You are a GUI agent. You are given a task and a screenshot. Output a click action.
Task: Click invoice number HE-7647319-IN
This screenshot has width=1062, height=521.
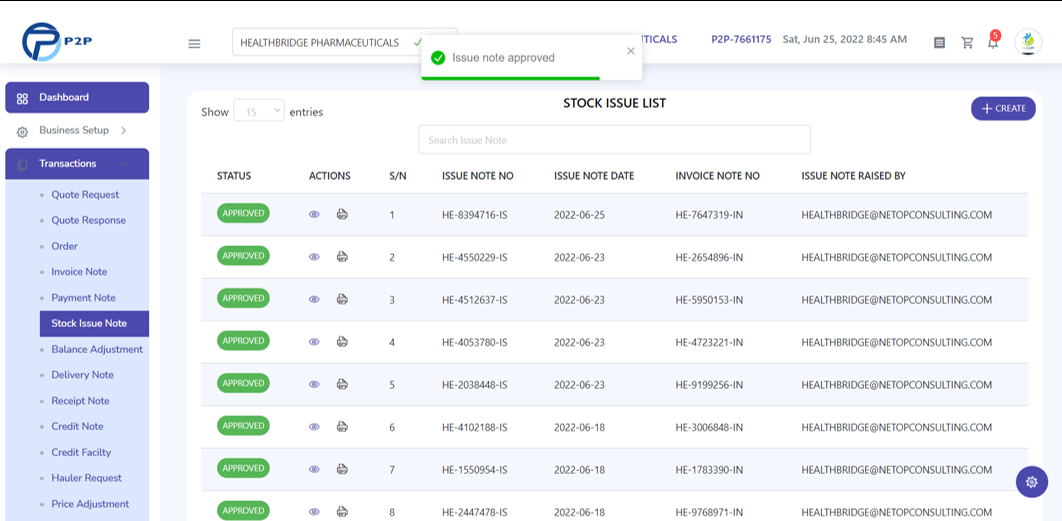coord(709,215)
